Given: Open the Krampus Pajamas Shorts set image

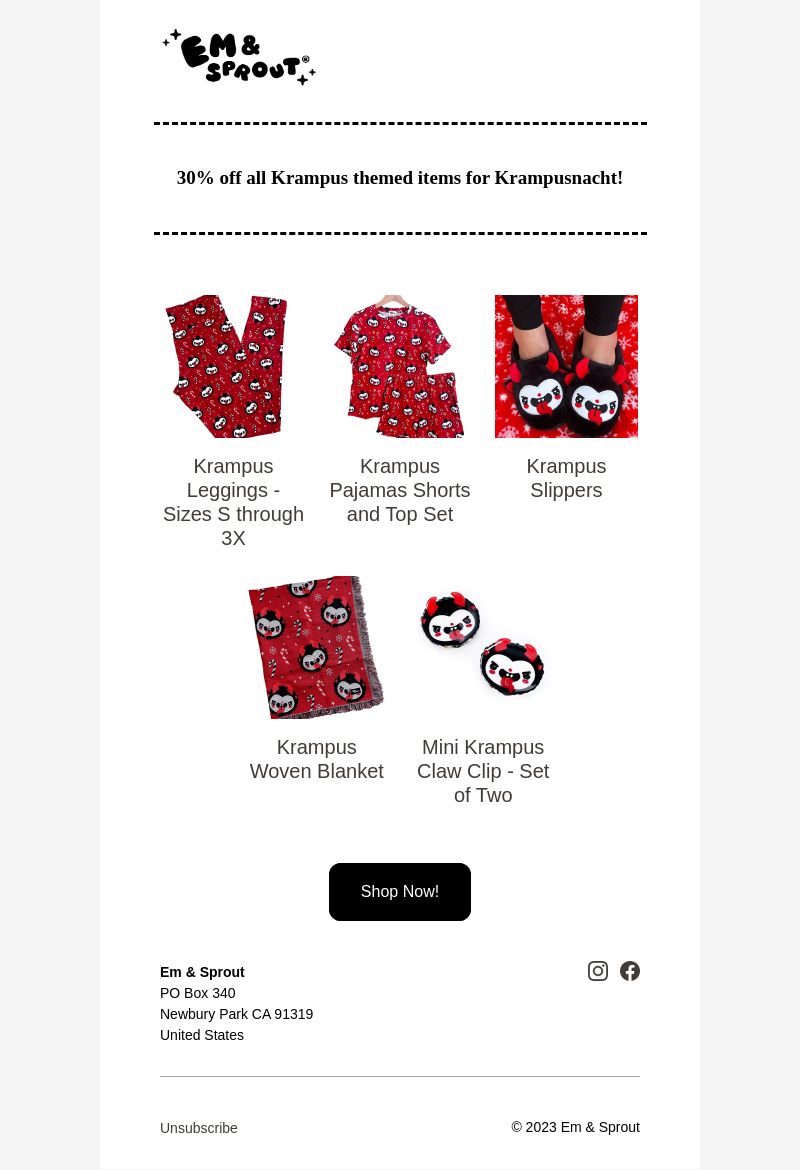Looking at the screenshot, I should click(400, 366).
